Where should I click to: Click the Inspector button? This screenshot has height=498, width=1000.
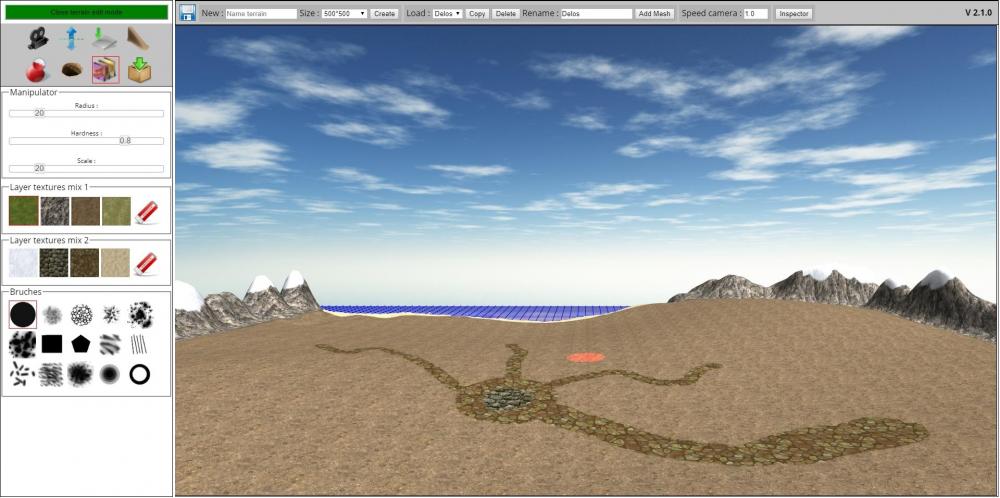point(794,14)
